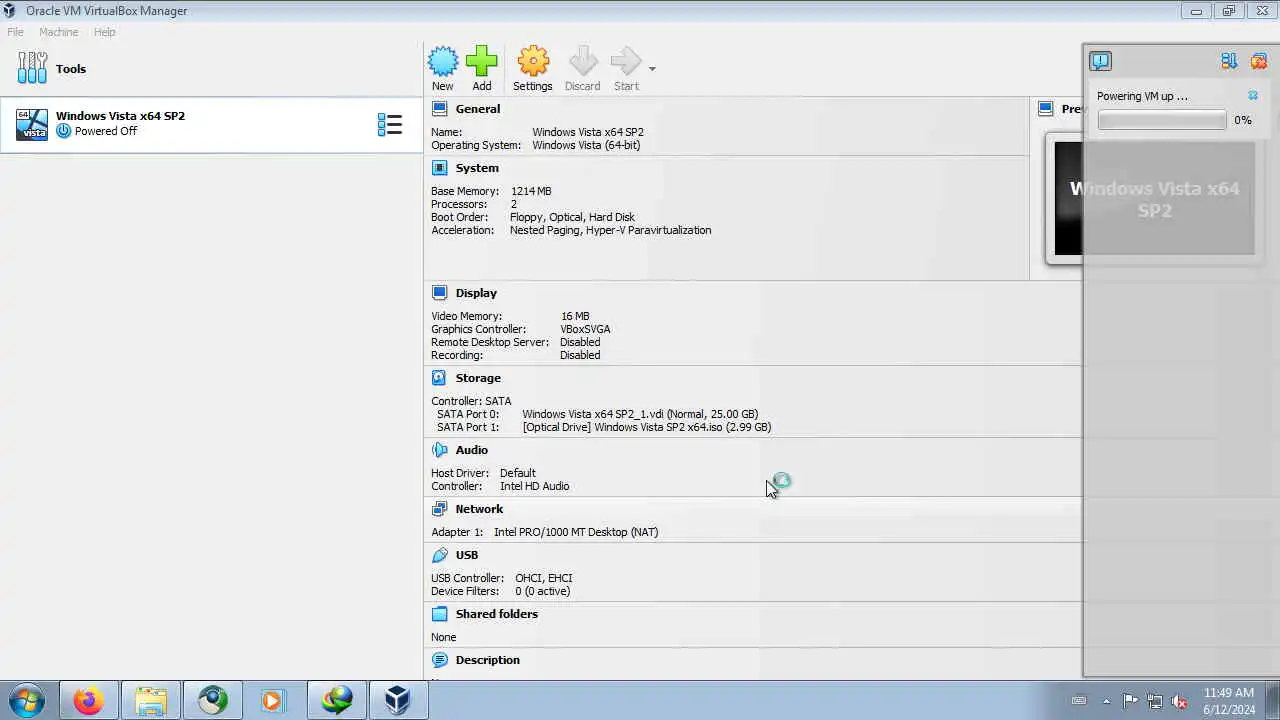This screenshot has height=720, width=1280.
Task: Click the Display monitor icon
Action: click(x=439, y=293)
